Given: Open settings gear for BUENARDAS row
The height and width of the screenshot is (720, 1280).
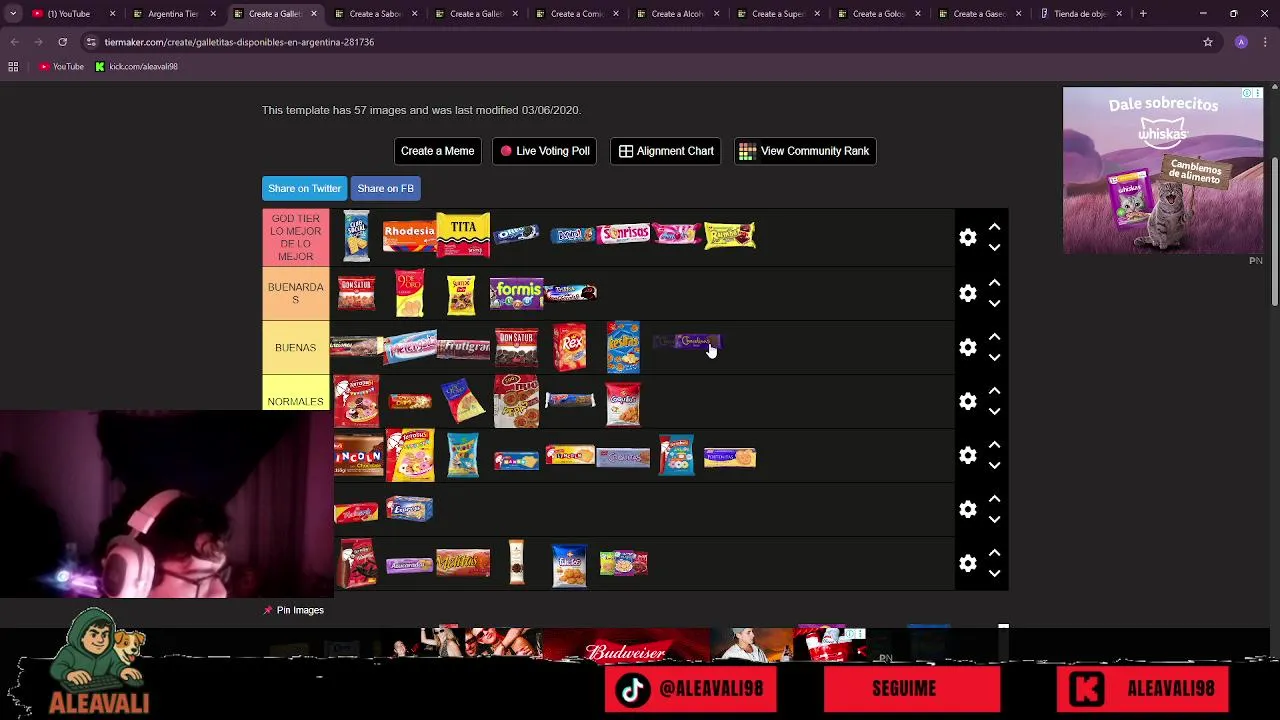Looking at the screenshot, I should click(x=967, y=294).
